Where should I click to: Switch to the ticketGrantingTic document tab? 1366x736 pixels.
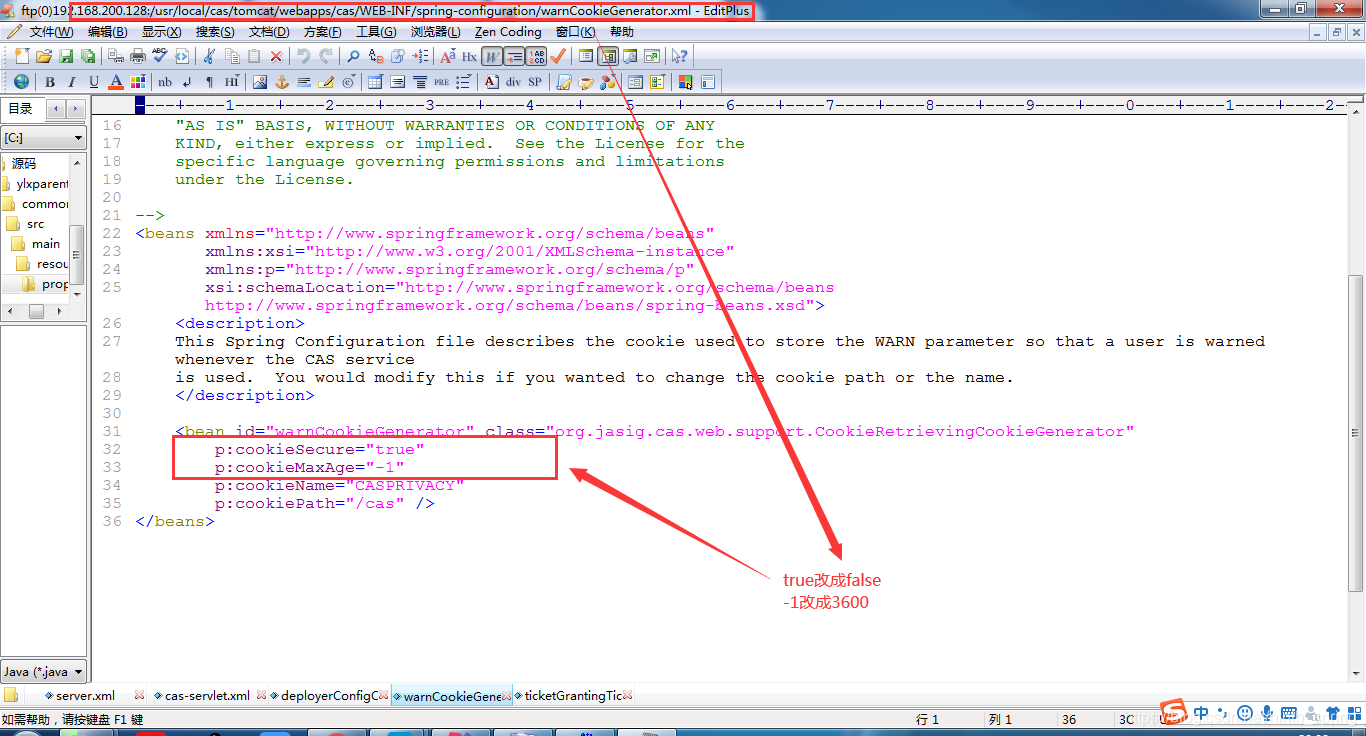point(573,695)
